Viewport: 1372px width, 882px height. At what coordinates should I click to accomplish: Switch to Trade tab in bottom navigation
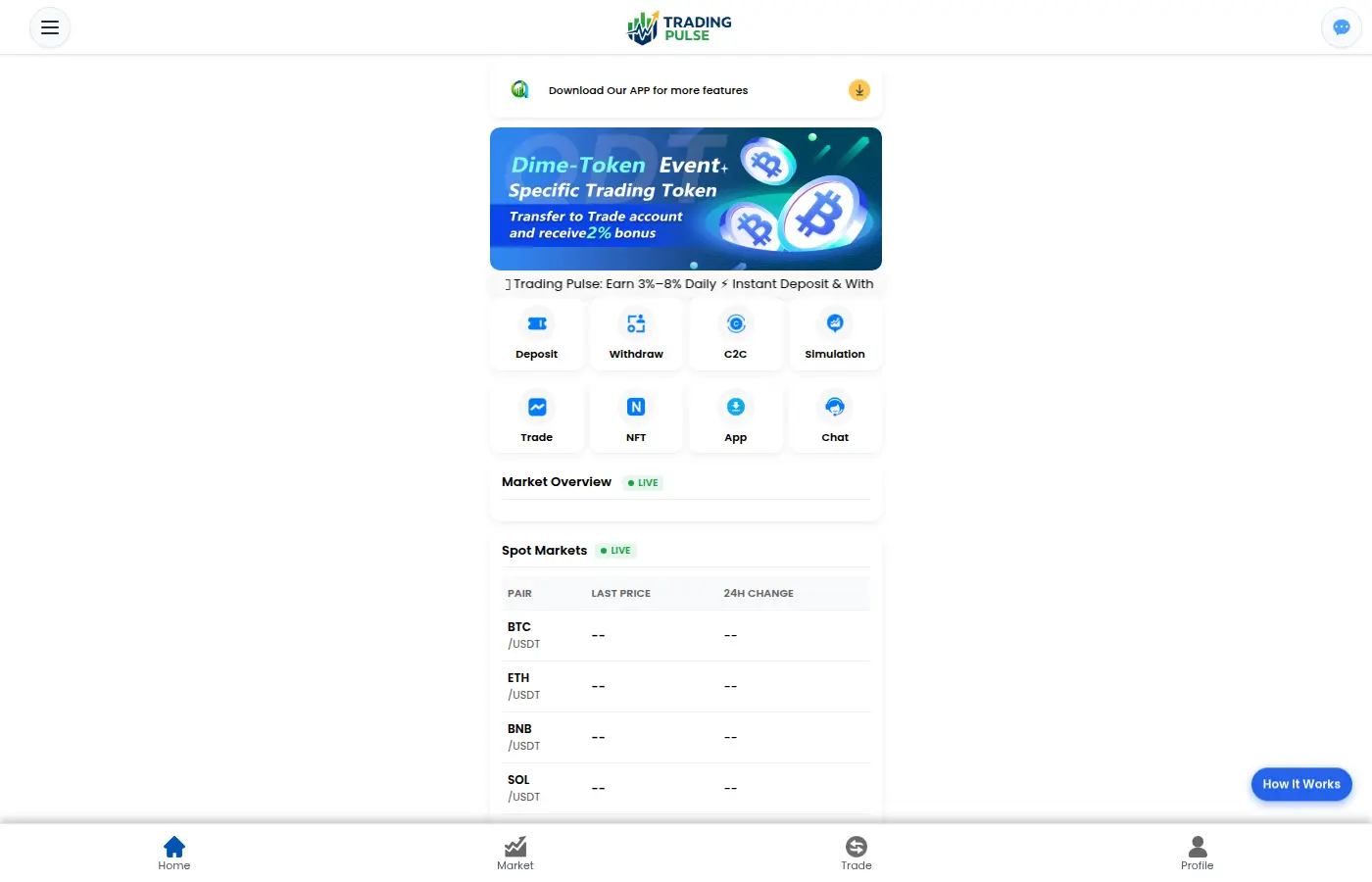857,853
